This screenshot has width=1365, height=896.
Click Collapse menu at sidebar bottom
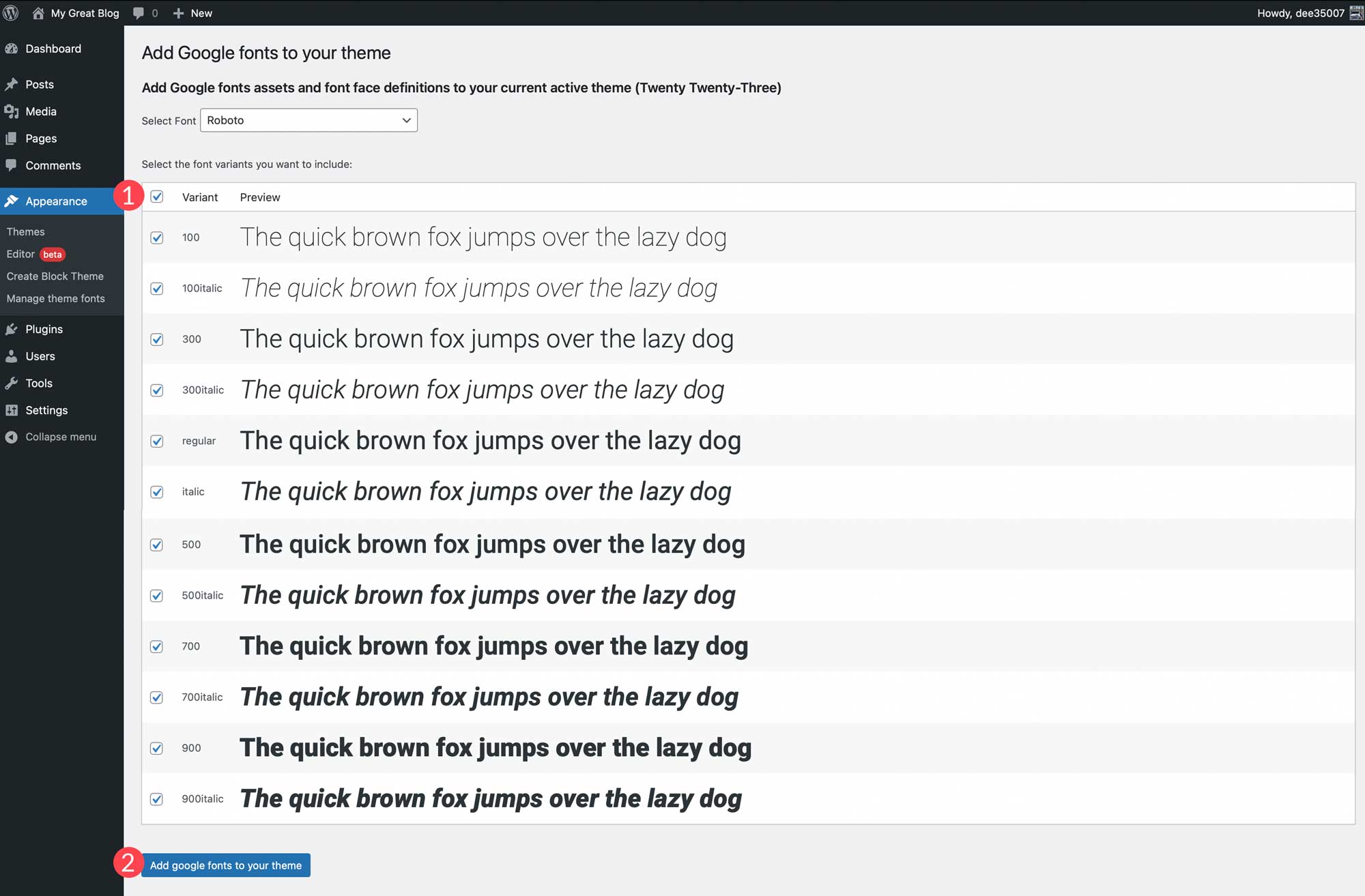61,436
